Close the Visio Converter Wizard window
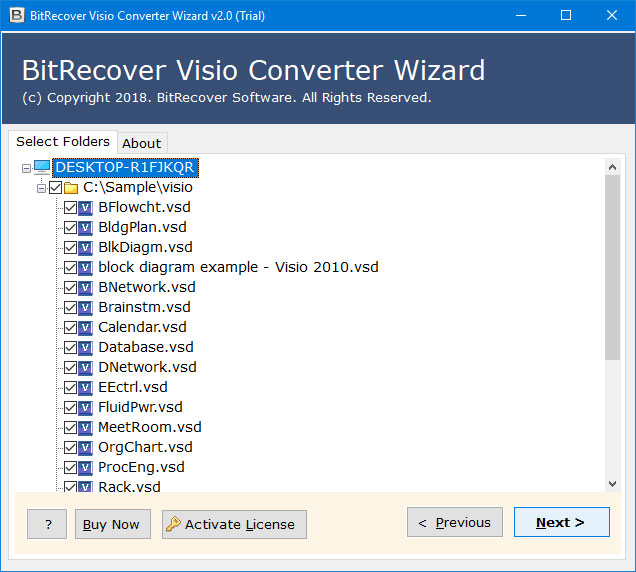636x572 pixels. click(x=612, y=15)
